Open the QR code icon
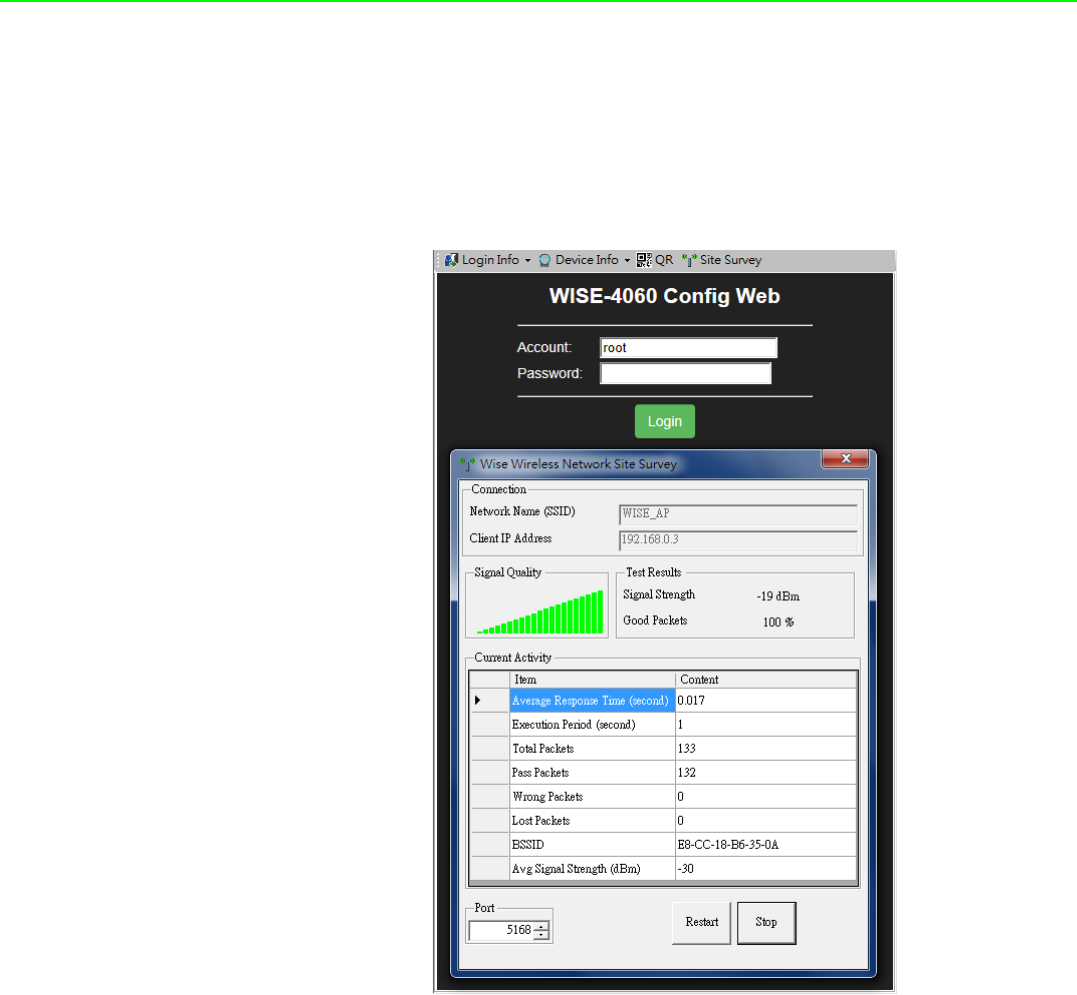Viewport: 1077px width, 995px height. tap(644, 260)
